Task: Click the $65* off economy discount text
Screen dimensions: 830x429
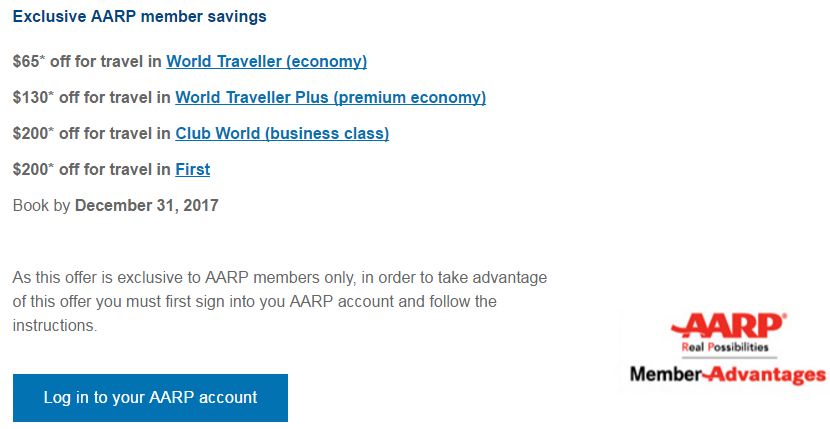Action: click(86, 62)
